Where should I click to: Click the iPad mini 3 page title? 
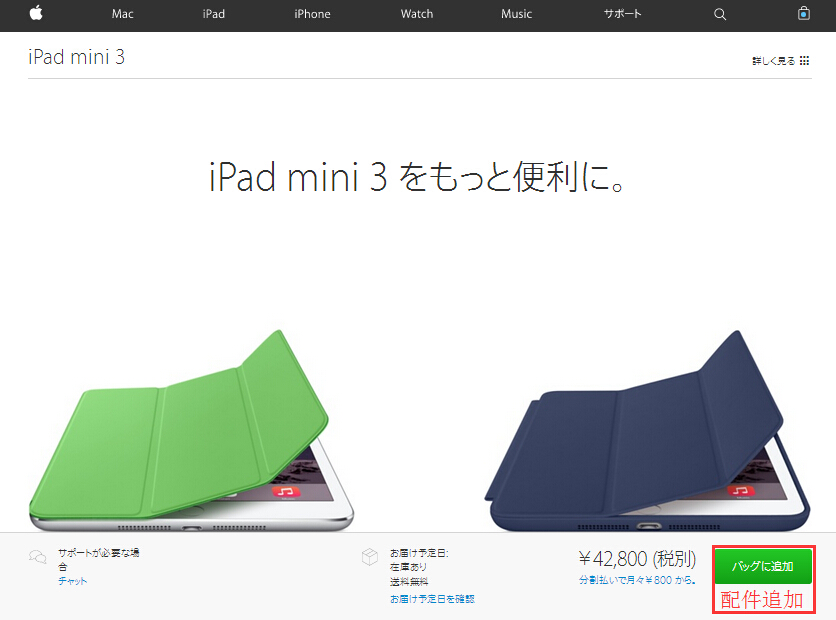pyautogui.click(x=76, y=57)
